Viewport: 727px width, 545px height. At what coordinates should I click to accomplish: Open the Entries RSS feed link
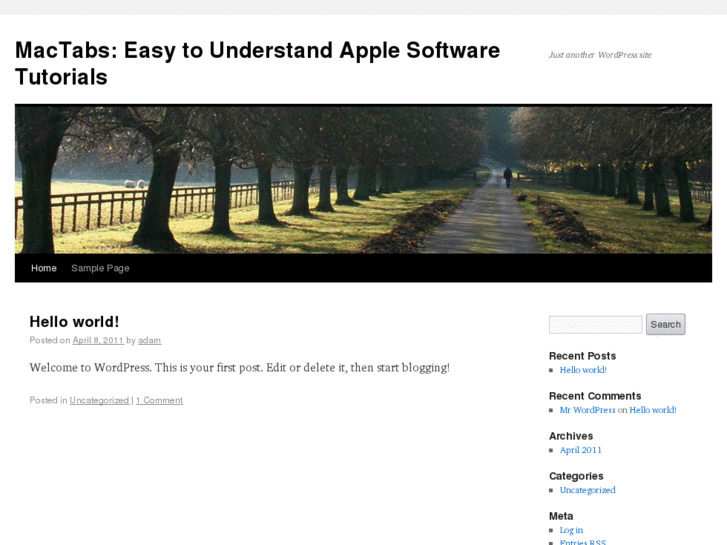coord(583,542)
